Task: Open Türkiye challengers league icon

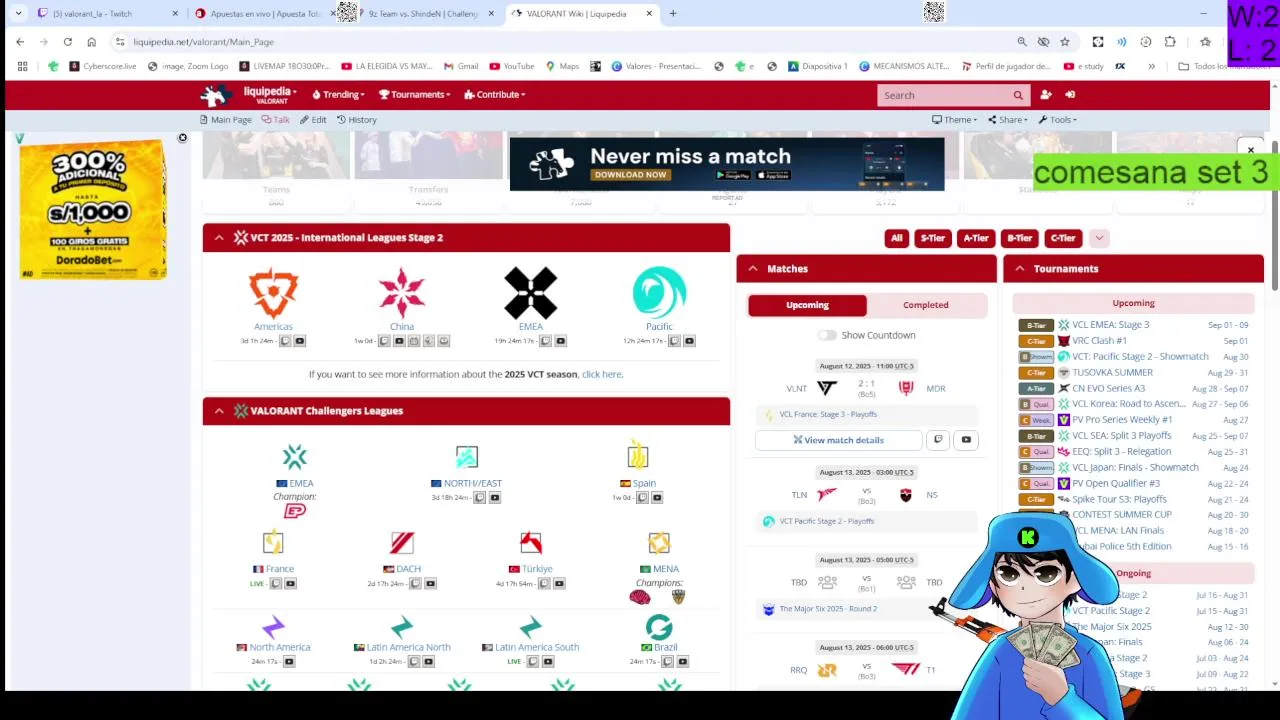Action: pyautogui.click(x=530, y=543)
